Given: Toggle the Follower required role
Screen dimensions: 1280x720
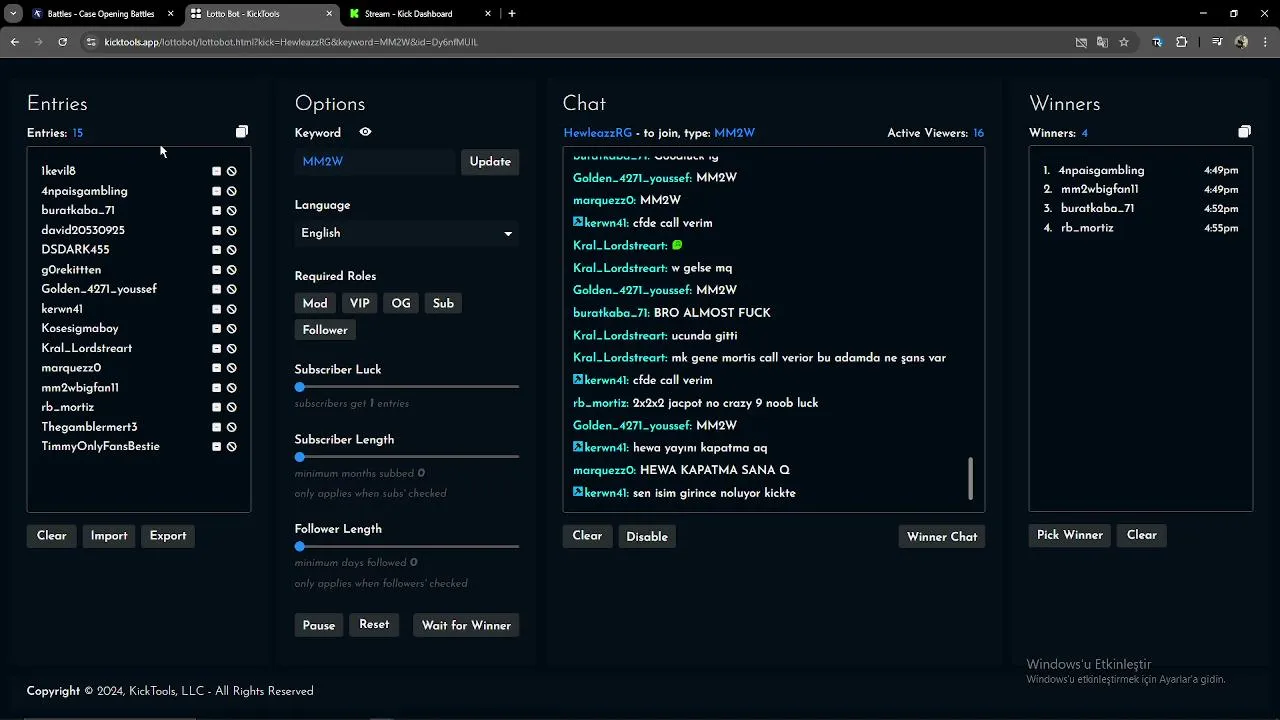Looking at the screenshot, I should 325,330.
